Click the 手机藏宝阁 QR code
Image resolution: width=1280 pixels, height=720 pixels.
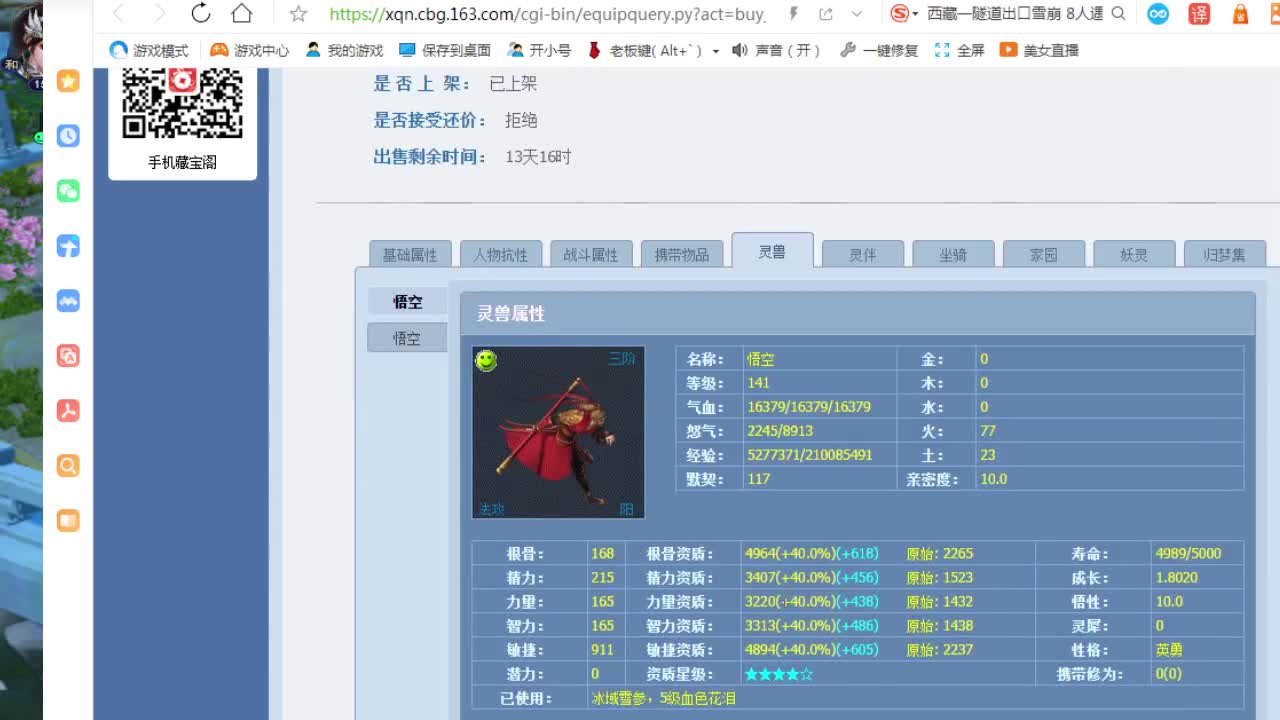182,104
